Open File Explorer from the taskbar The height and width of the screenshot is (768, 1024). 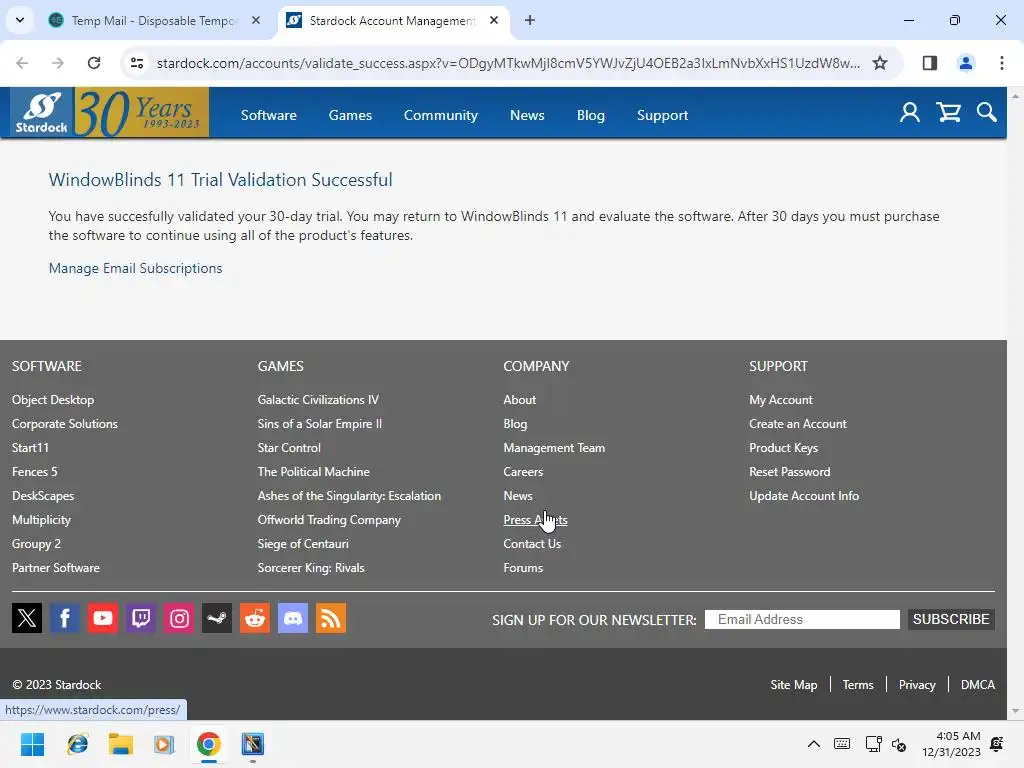point(121,744)
